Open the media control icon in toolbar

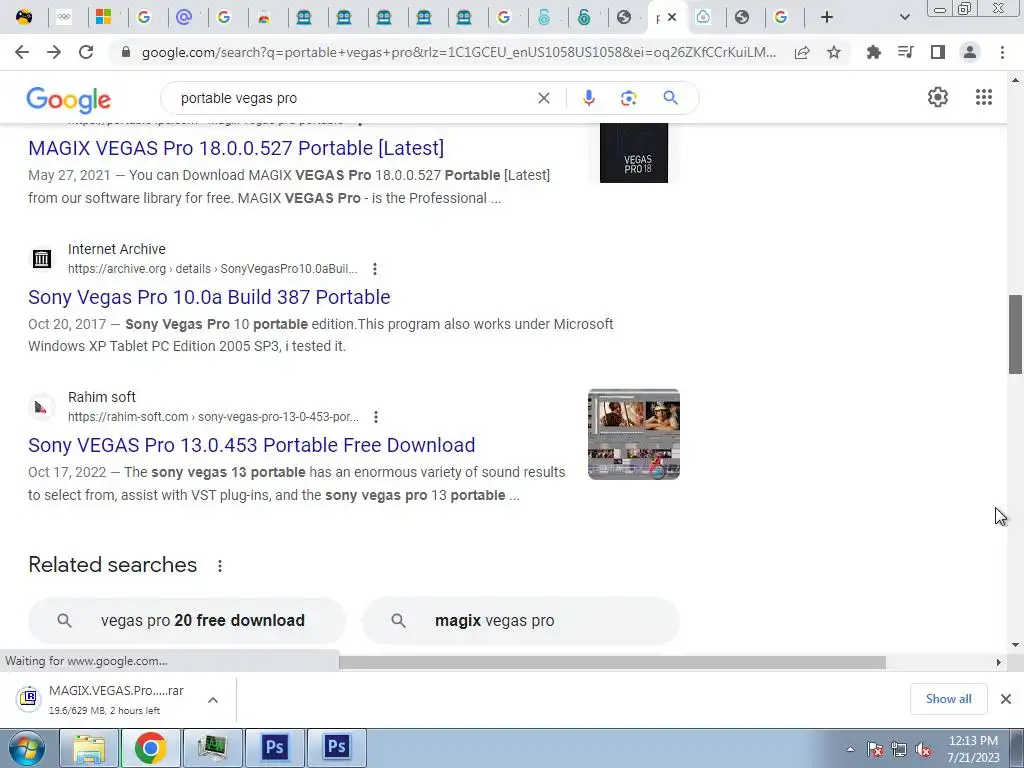905,52
